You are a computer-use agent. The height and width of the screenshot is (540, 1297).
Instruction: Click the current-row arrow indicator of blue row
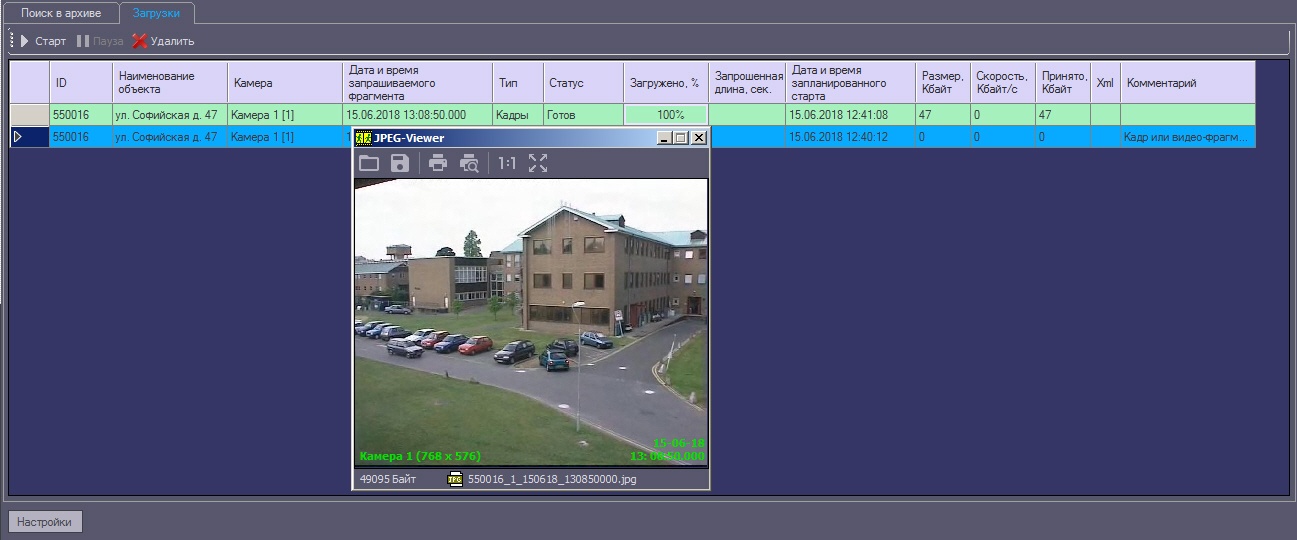[x=19, y=137]
